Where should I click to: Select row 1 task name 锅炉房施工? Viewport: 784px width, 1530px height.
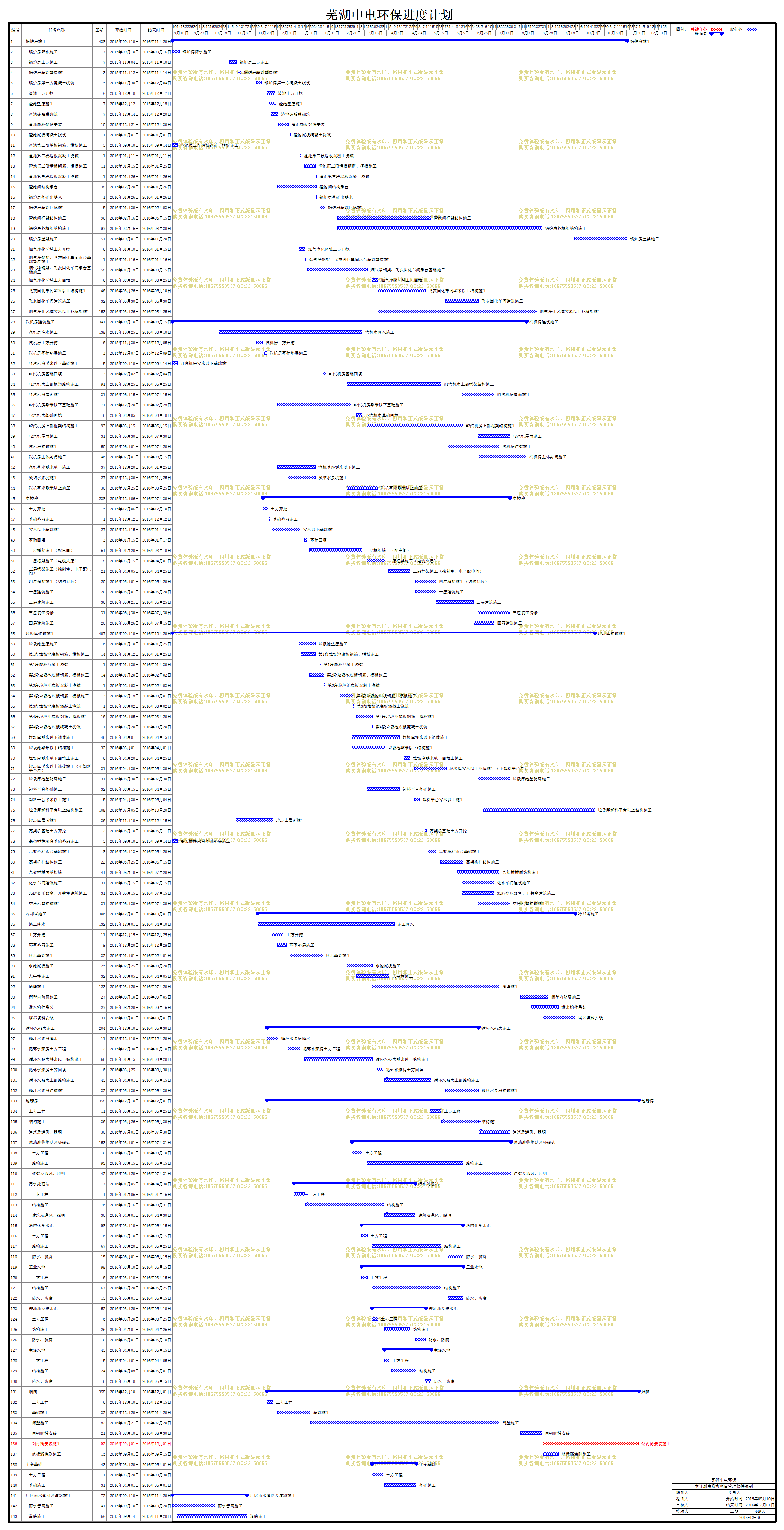click(x=36, y=42)
